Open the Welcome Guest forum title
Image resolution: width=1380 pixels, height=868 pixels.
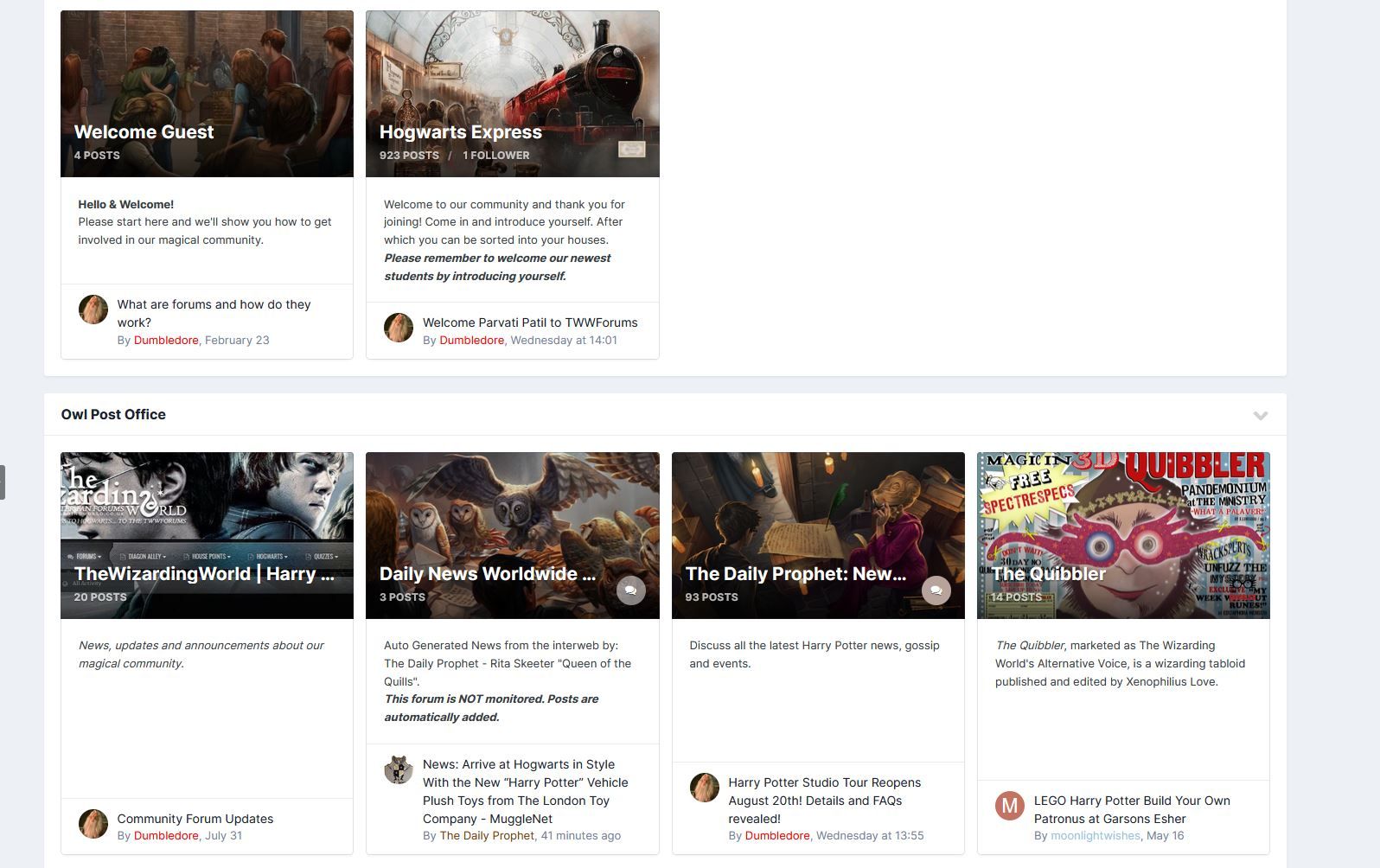[144, 132]
